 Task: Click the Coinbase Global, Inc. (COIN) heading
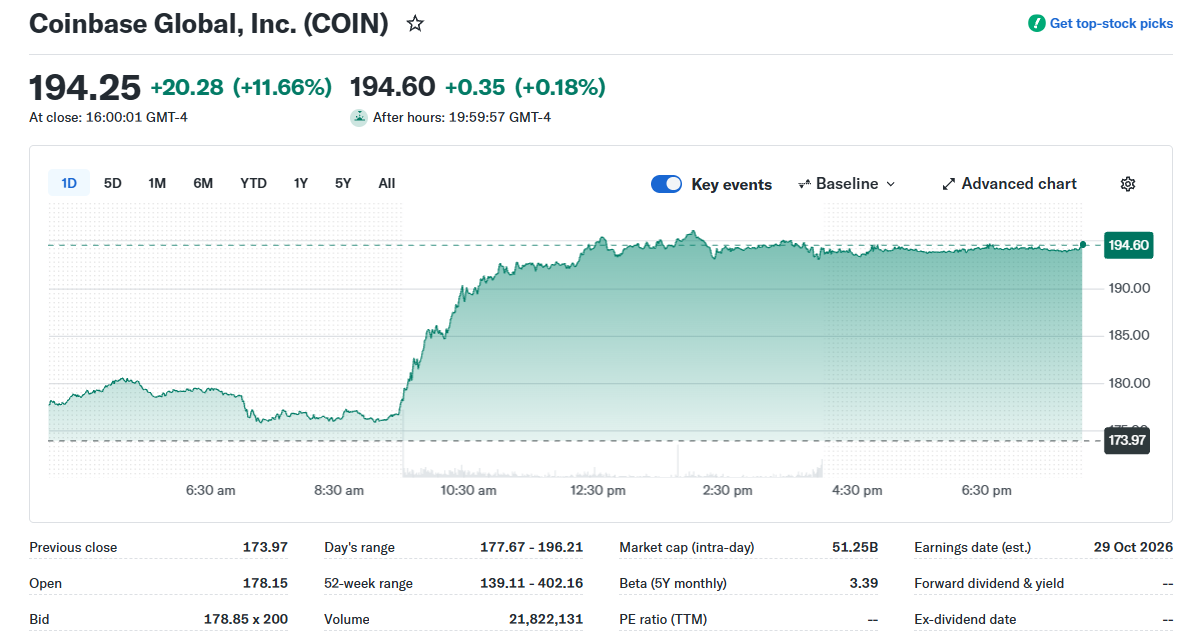(x=208, y=24)
